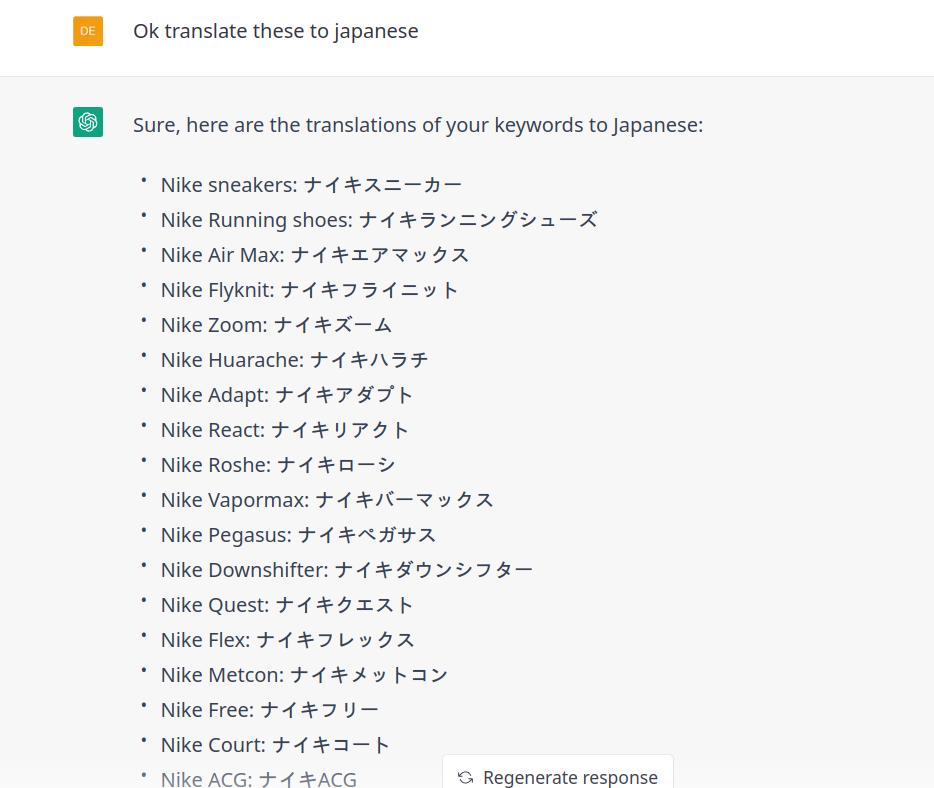Click the Nike Court list entry
This screenshot has width=934, height=788.
coord(275,745)
